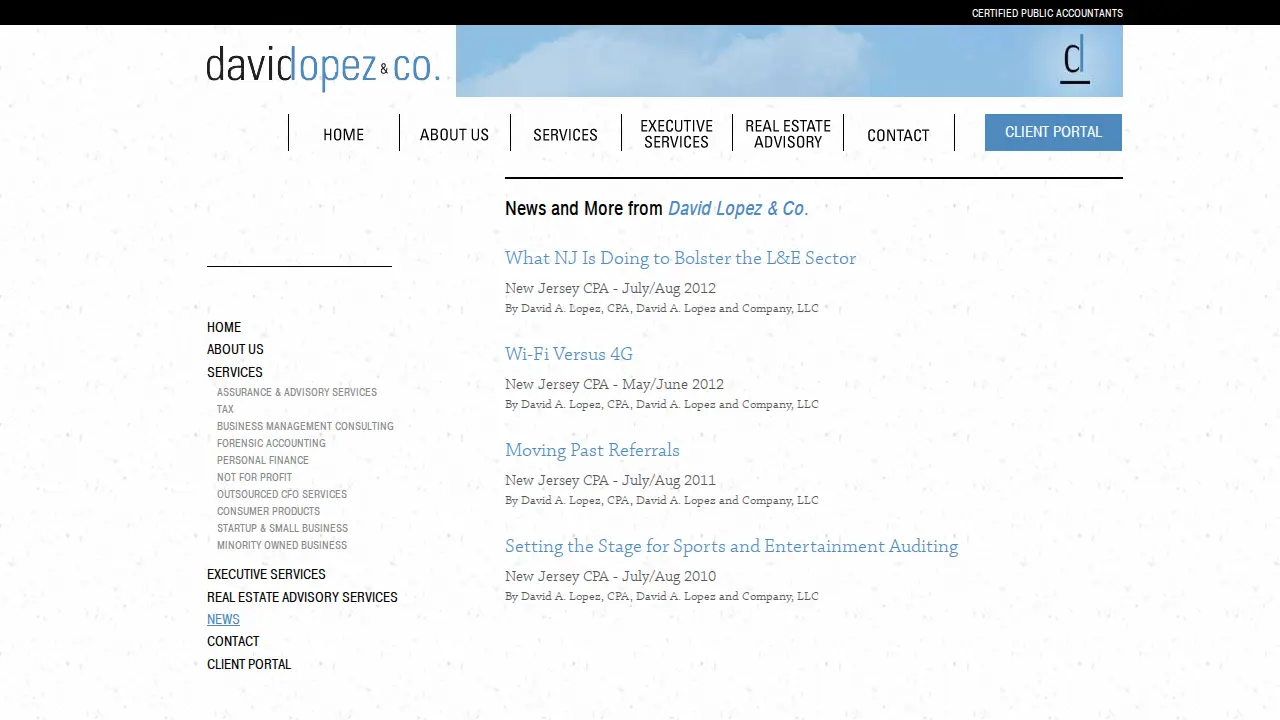Select Forensic Accounting in the sidebar
Screen dimensions: 1280x720
pyautogui.click(x=271, y=443)
